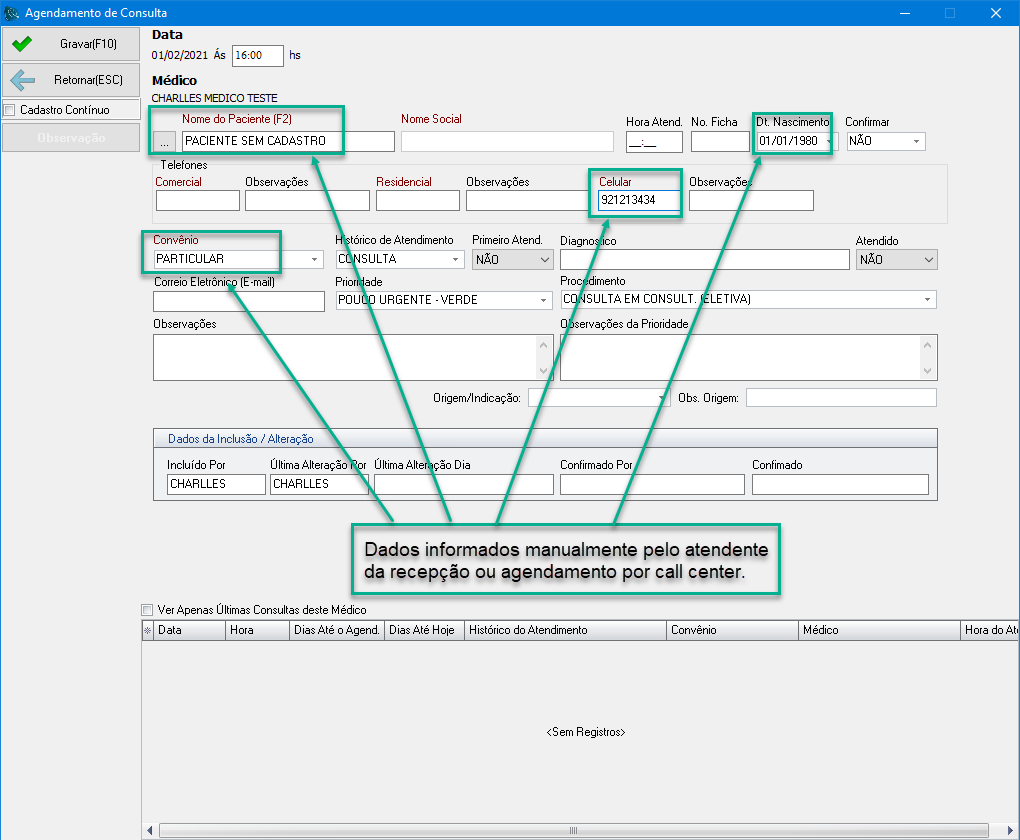Screen dimensions: 1020x840
Task: Click the Gravar(F10) button
Action: pyautogui.click(x=71, y=44)
